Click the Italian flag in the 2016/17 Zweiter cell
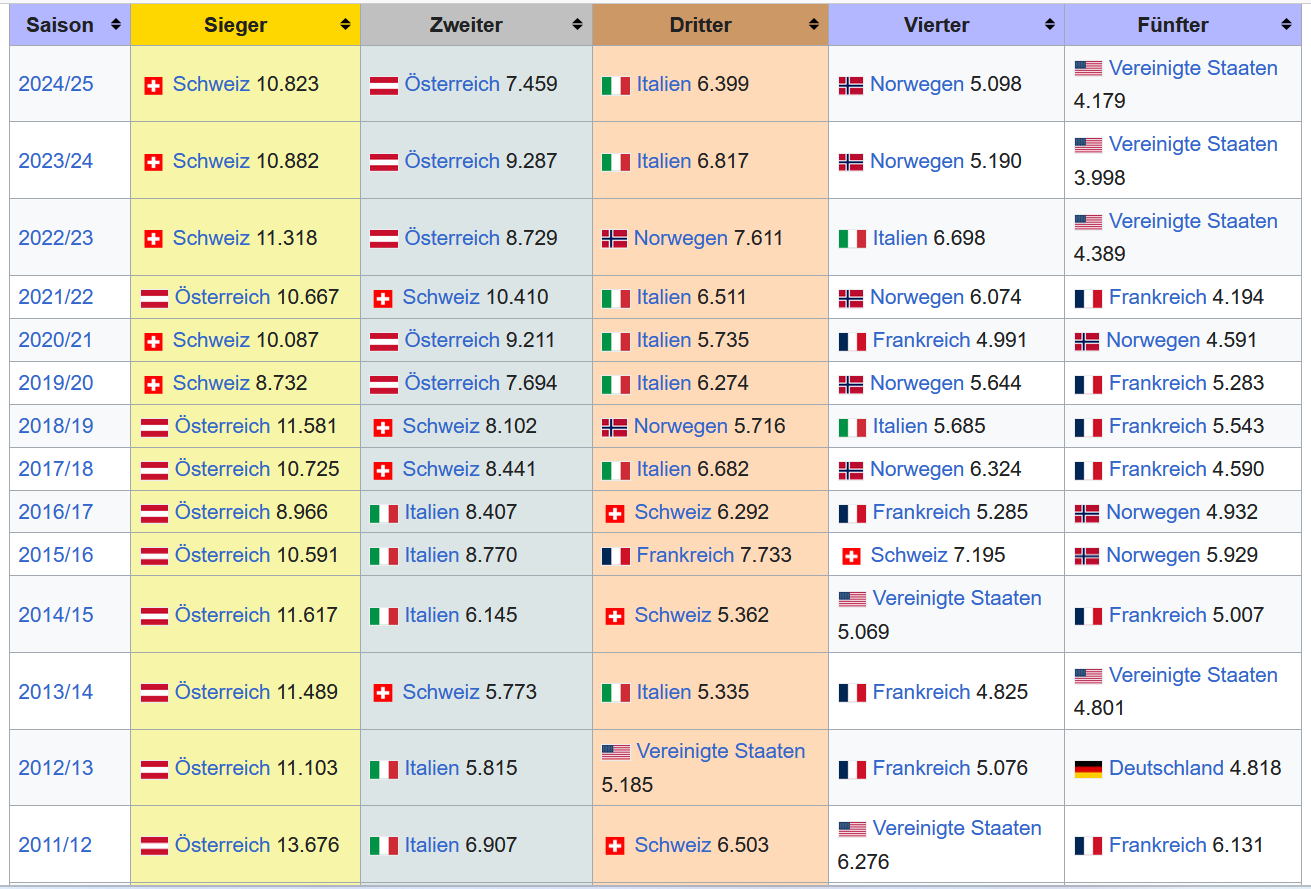1311x889 pixels. (384, 513)
